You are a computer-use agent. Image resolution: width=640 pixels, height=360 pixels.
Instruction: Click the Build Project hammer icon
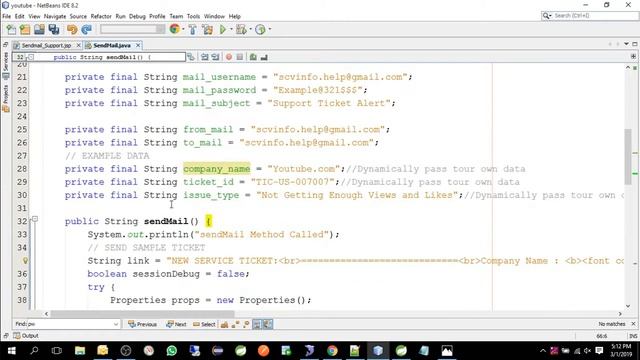[192, 29]
